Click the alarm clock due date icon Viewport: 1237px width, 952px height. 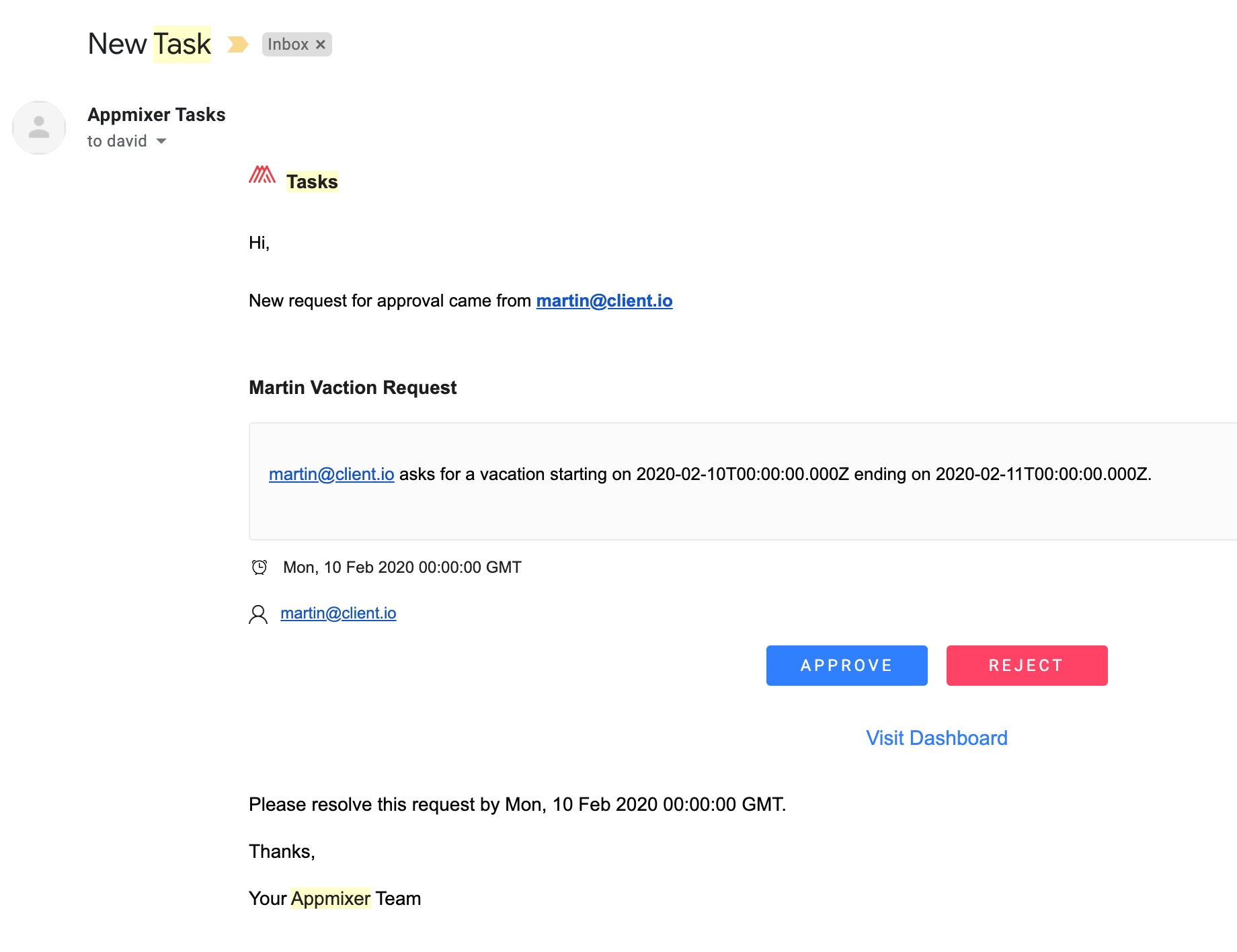259,567
